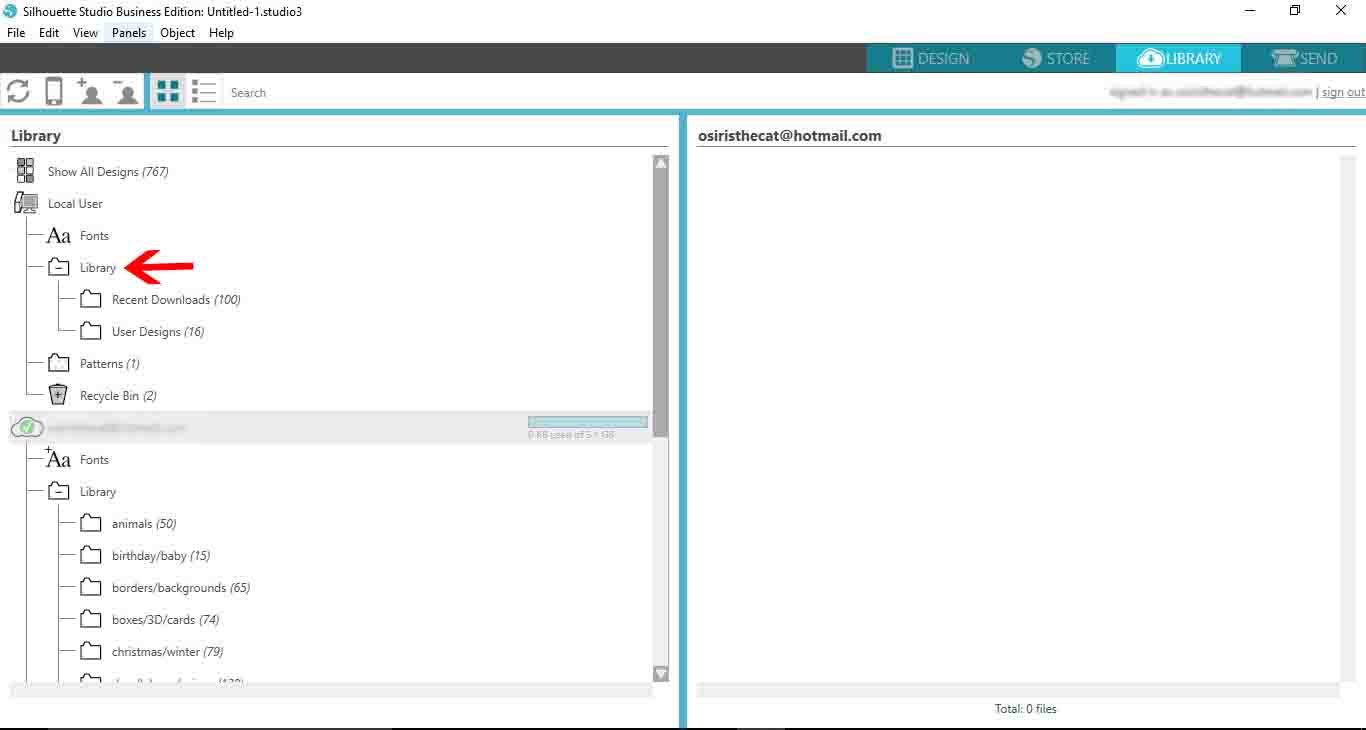Open the STORE tab
Viewport: 1366px width, 730px height.
pyautogui.click(x=1055, y=58)
